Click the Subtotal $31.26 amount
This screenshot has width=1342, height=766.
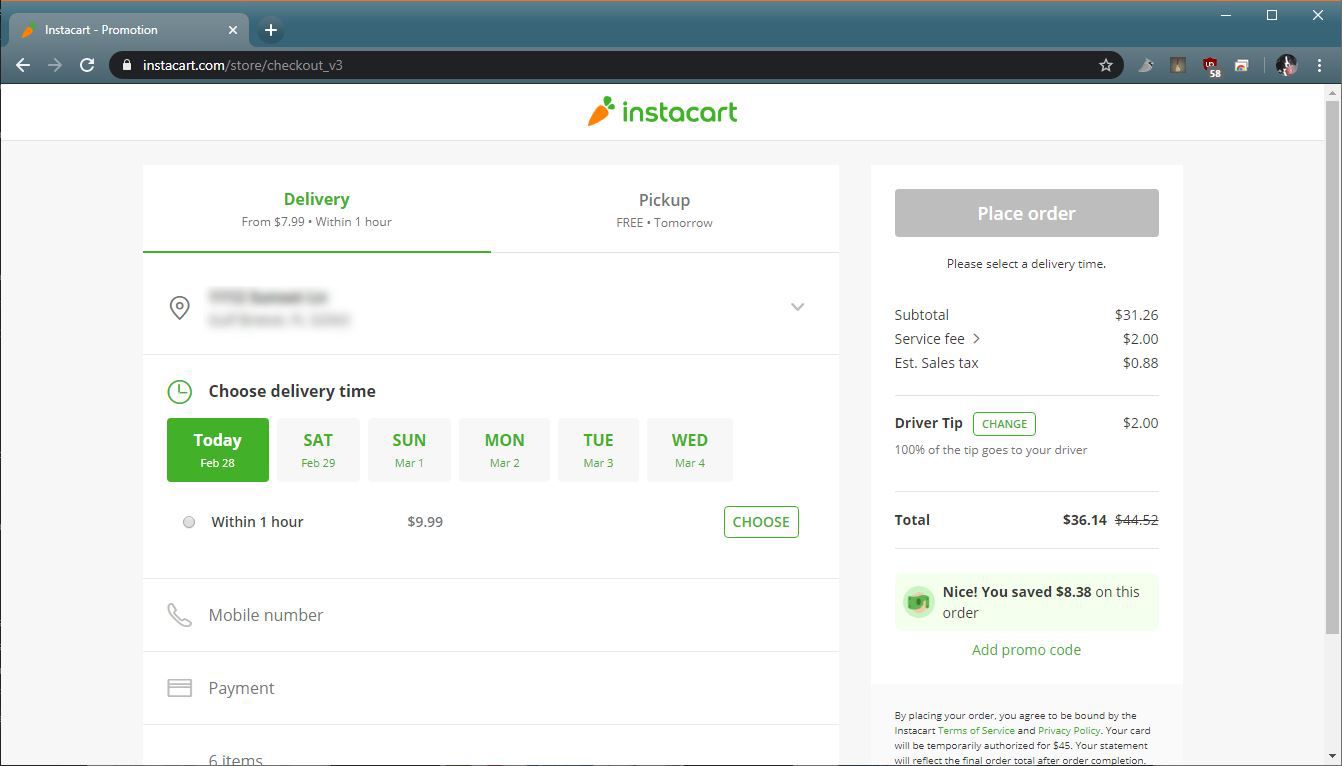tap(1136, 314)
